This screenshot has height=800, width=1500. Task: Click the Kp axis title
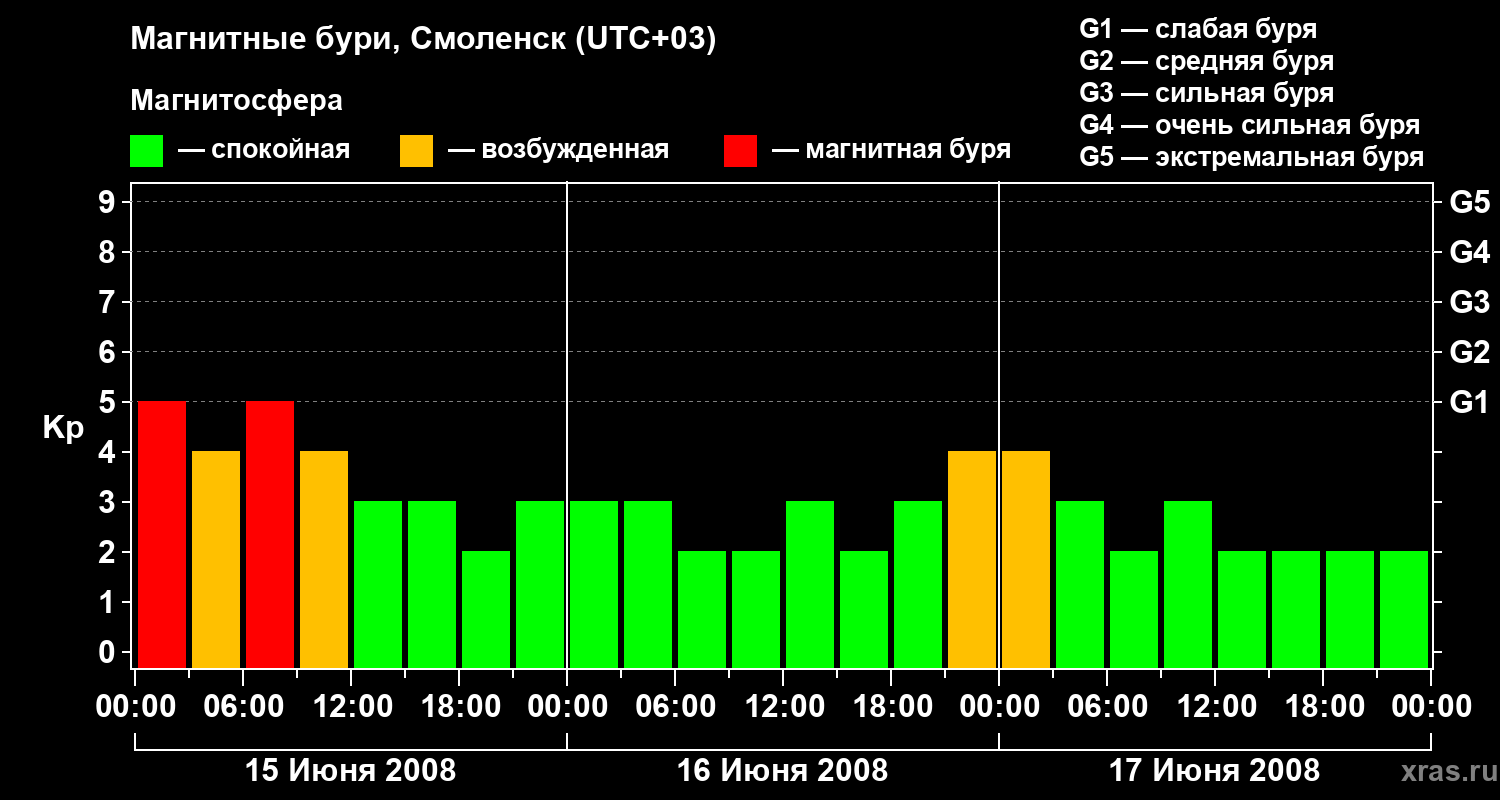63,428
